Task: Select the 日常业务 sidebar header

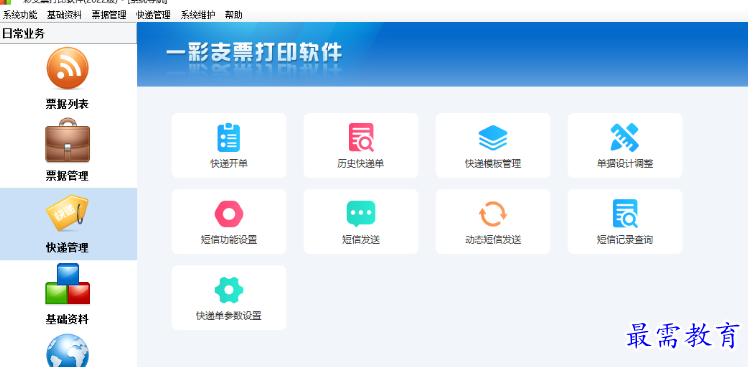Action: 68,33
